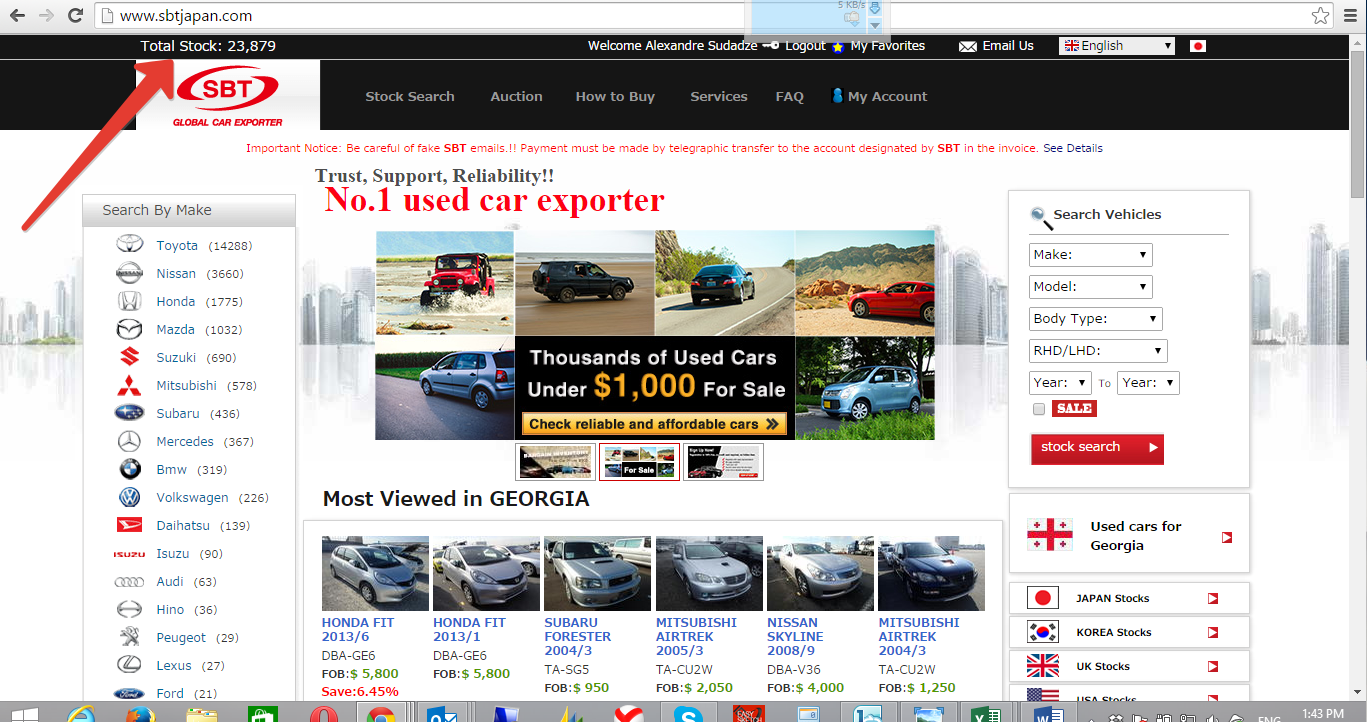Open Used cars for Georgia

[1129, 536]
